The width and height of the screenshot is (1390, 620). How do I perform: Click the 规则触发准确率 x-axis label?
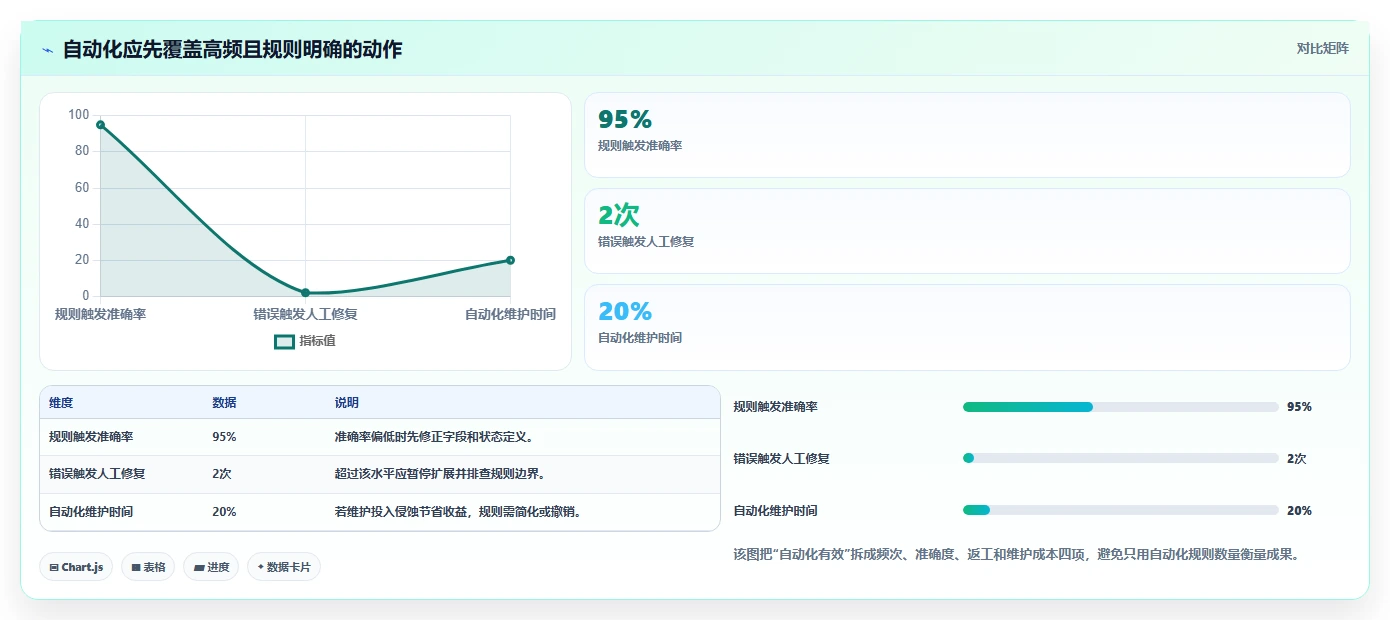tap(100, 314)
